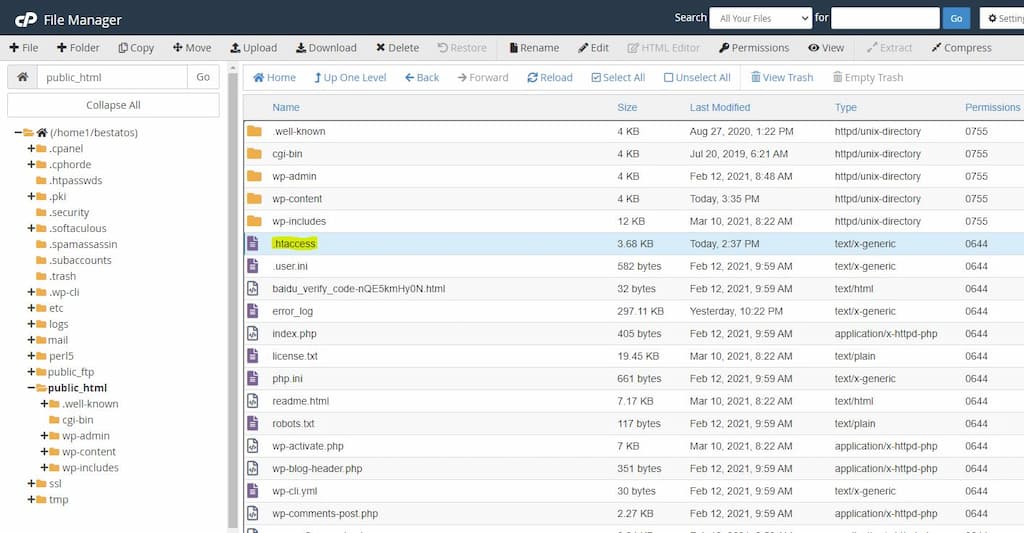
Task: Expand the mail tree folder
Action: (31, 340)
